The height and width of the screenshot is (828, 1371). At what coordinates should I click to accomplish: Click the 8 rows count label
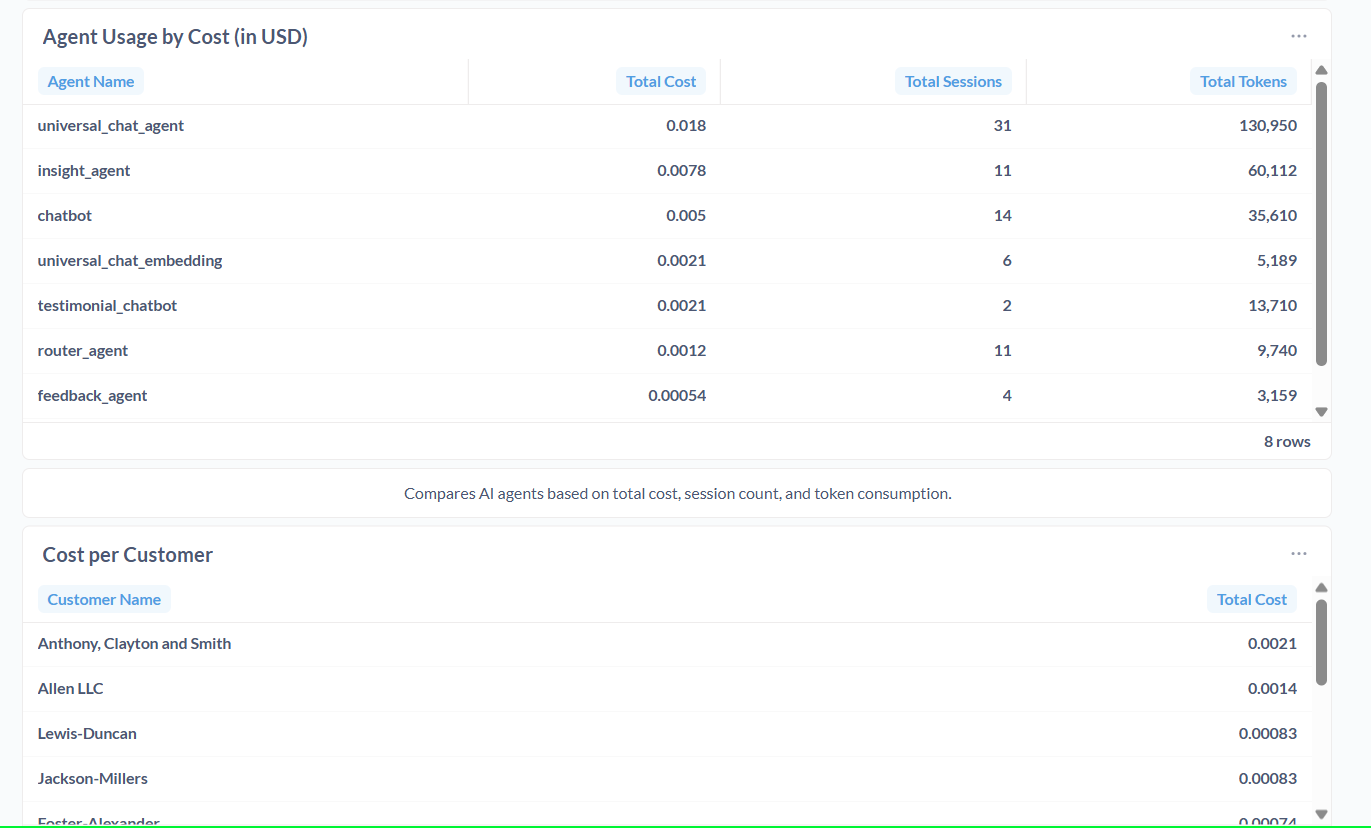pyautogui.click(x=1287, y=442)
